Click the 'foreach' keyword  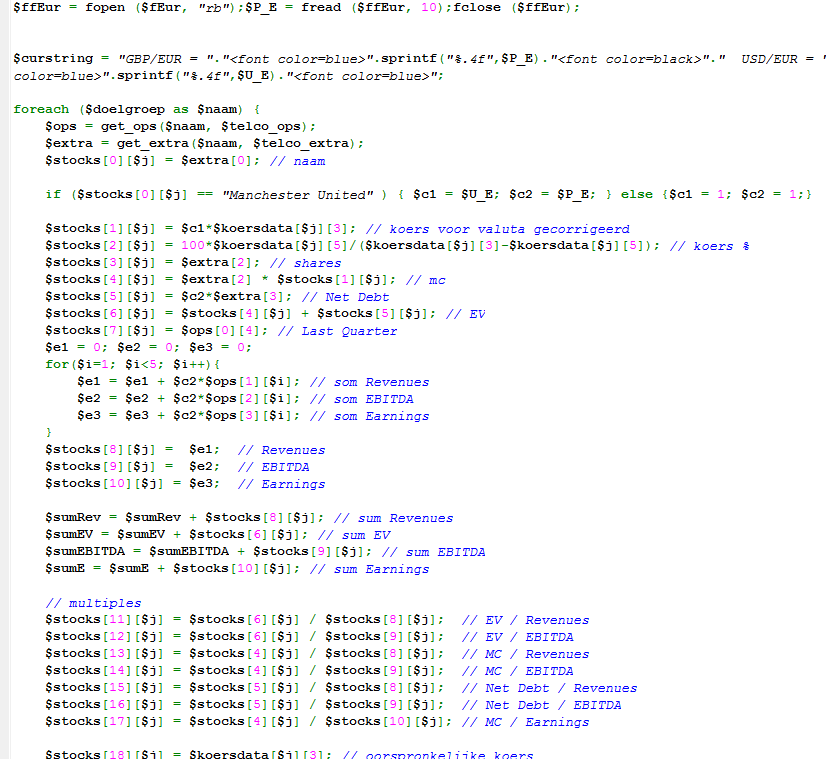point(41,109)
